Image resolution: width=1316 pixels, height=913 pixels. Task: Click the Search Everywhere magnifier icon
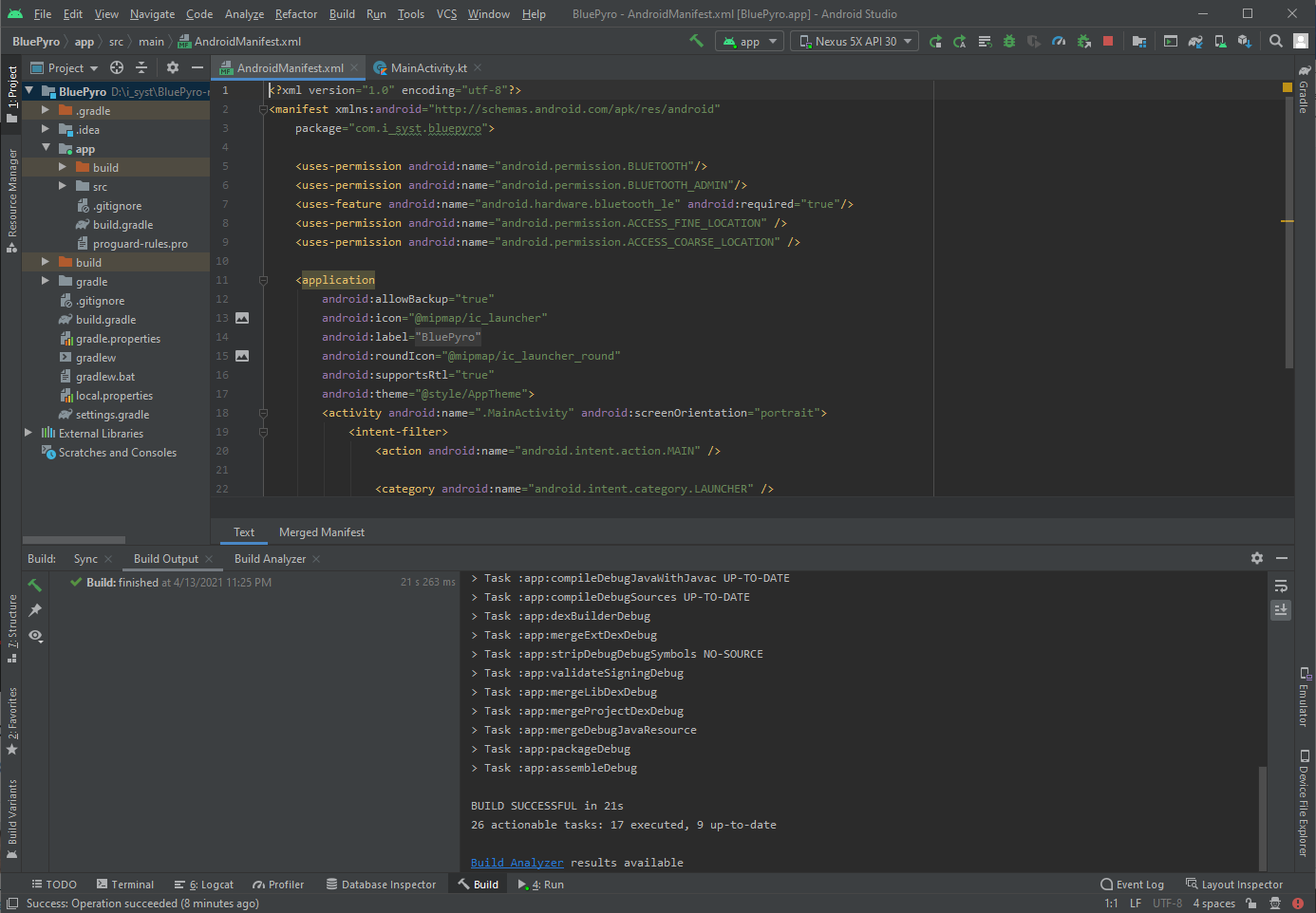click(x=1276, y=41)
